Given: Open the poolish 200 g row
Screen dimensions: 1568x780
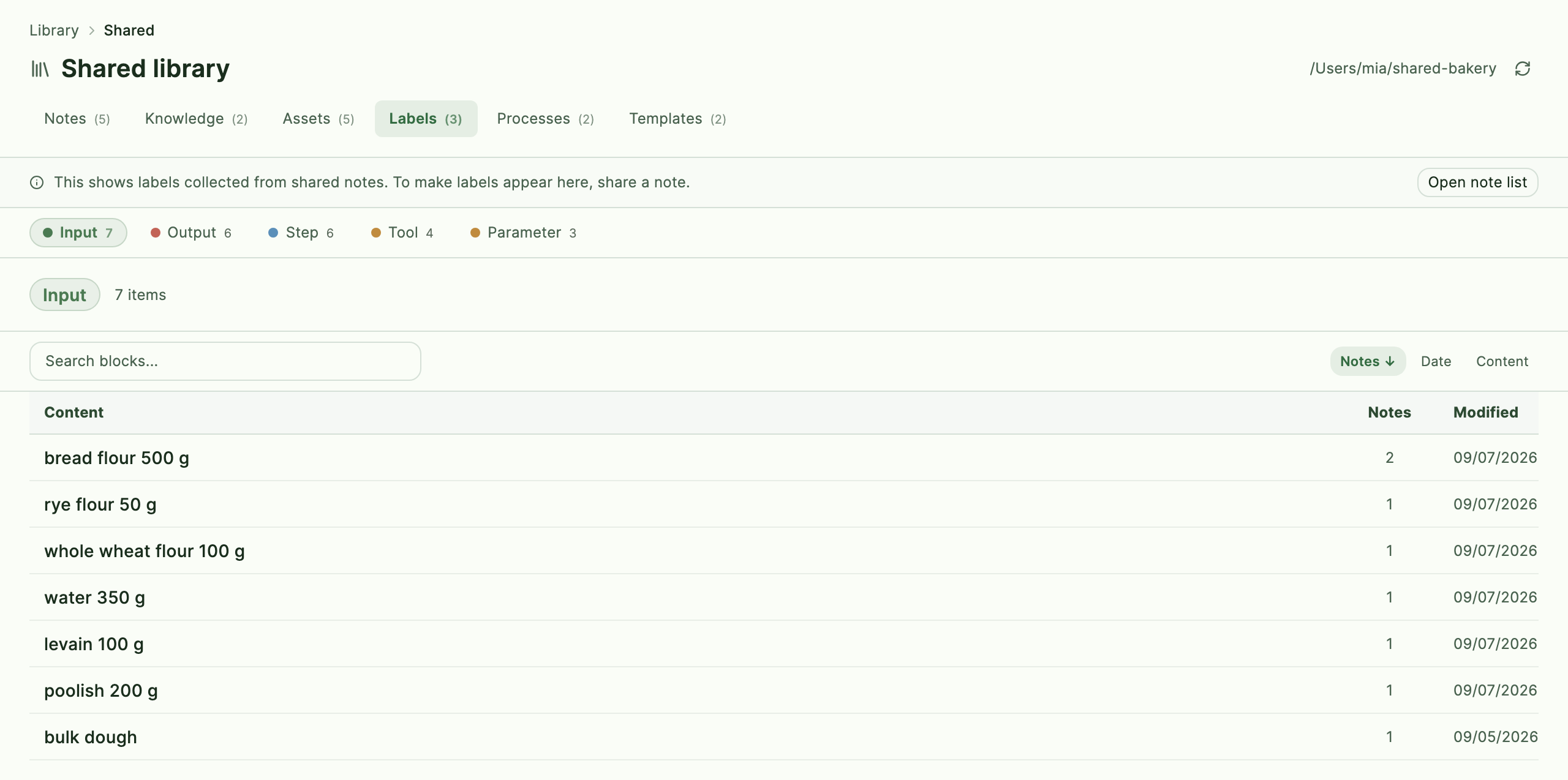Looking at the screenshot, I should (784, 691).
